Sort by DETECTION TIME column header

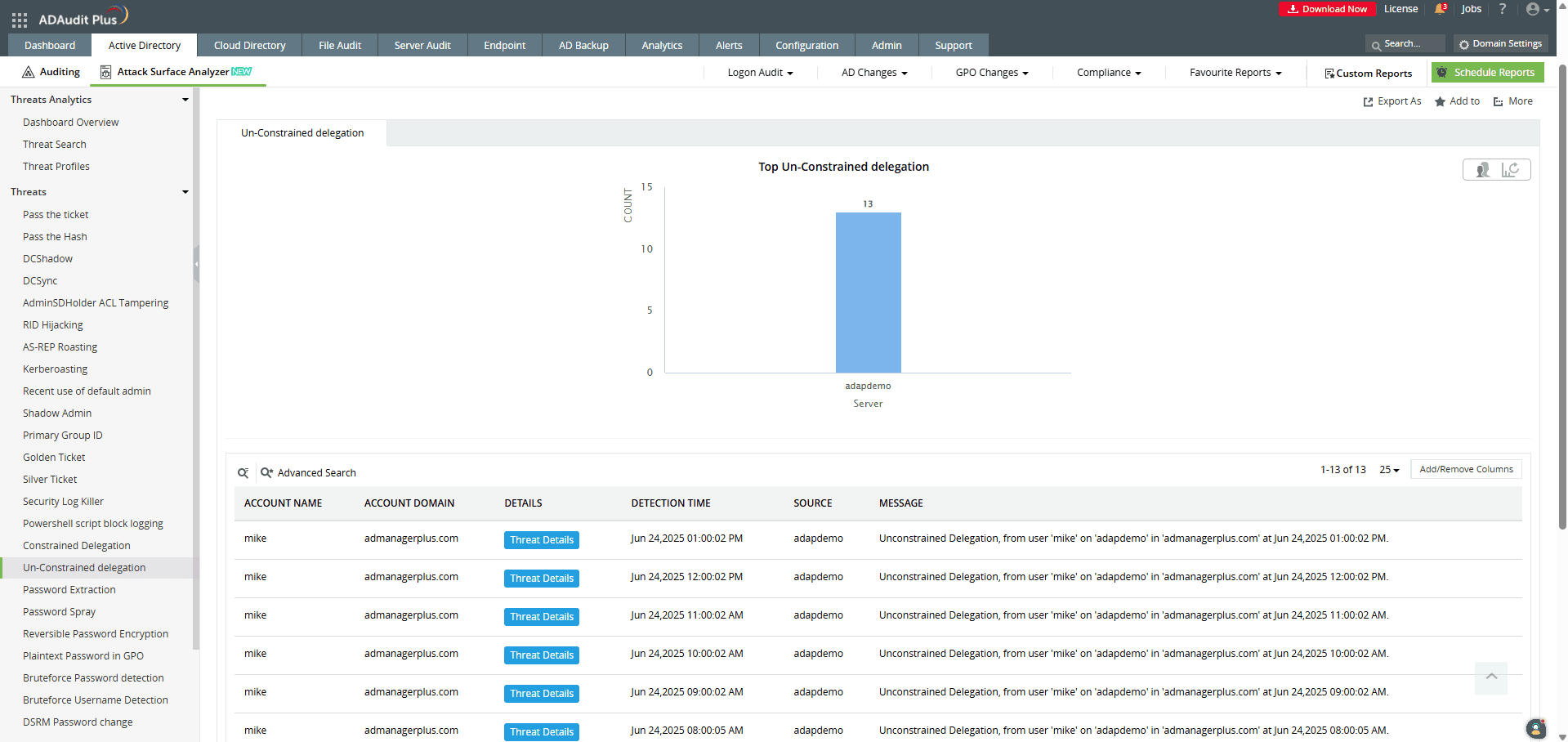[x=671, y=503]
